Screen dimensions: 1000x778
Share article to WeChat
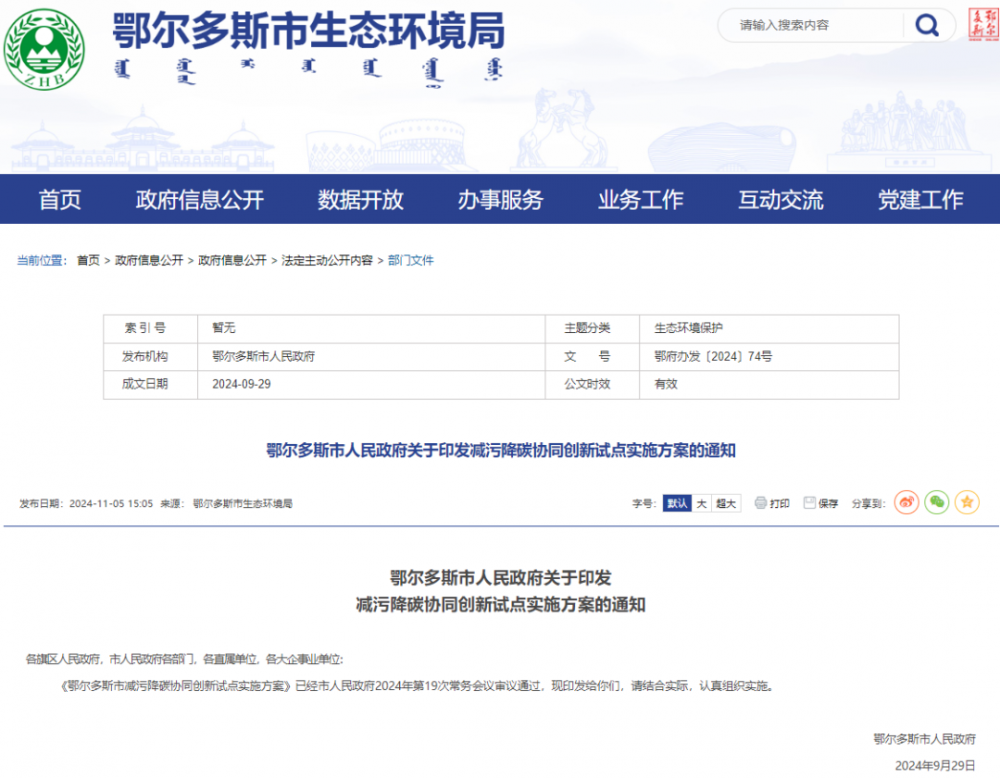tap(936, 503)
